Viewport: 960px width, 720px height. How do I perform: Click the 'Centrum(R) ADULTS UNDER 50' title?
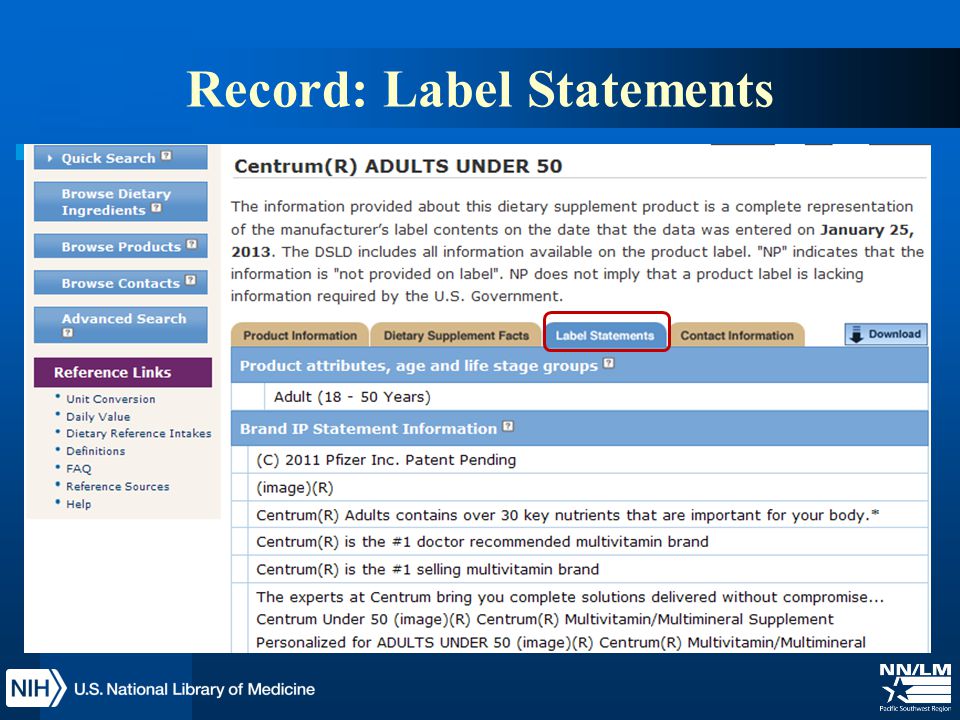pyautogui.click(x=398, y=167)
